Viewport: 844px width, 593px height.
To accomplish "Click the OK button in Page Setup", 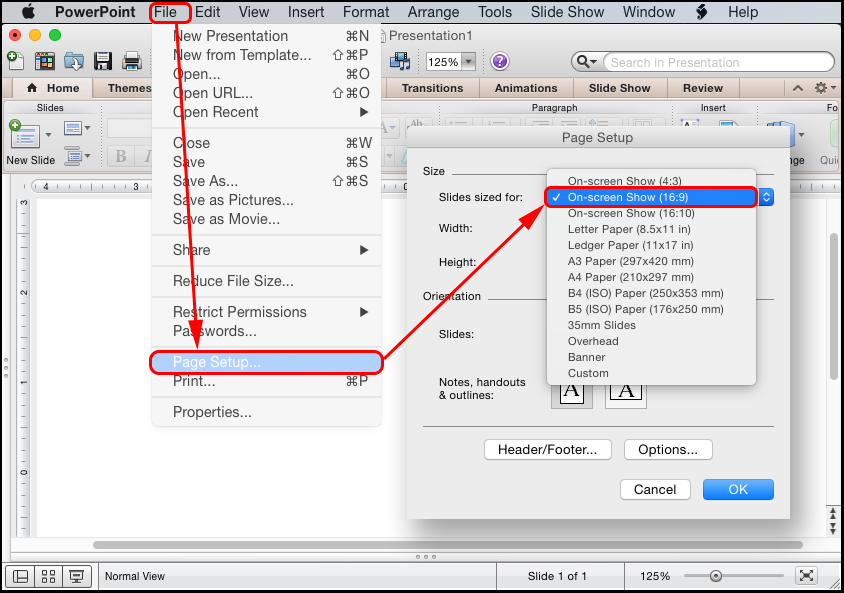I will pyautogui.click(x=738, y=489).
